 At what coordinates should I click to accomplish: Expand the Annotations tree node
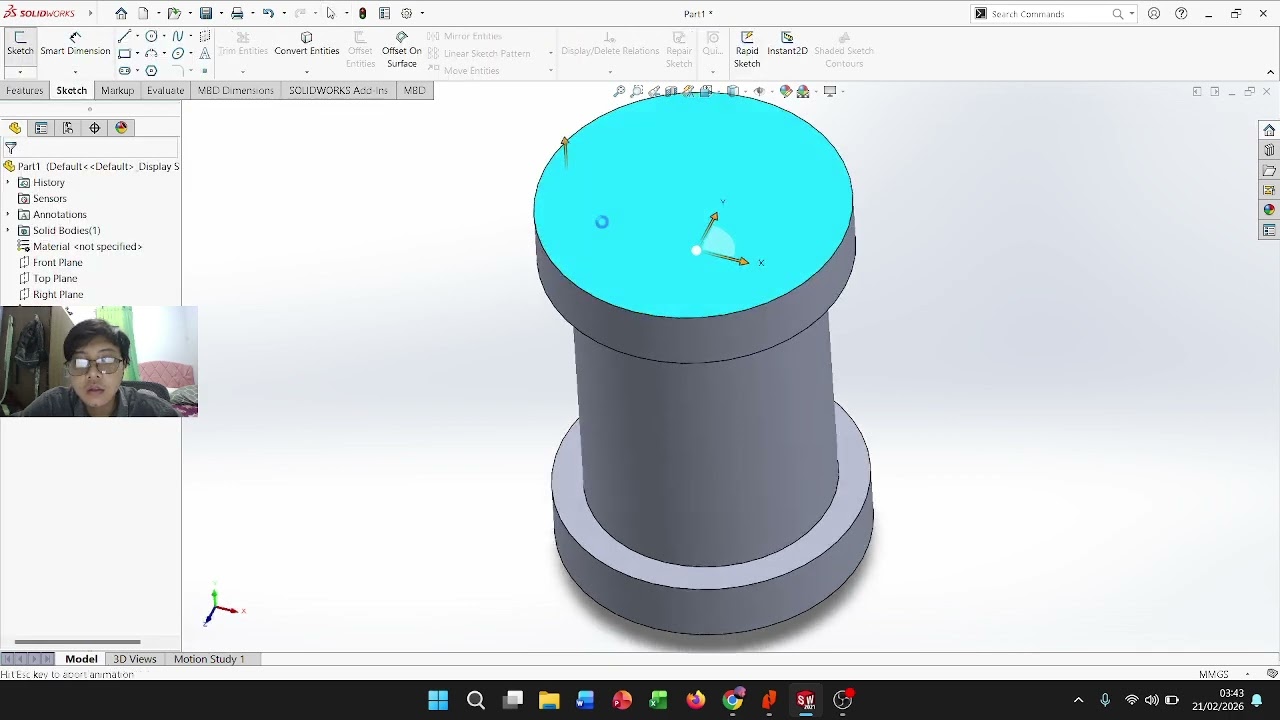click(x=8, y=215)
